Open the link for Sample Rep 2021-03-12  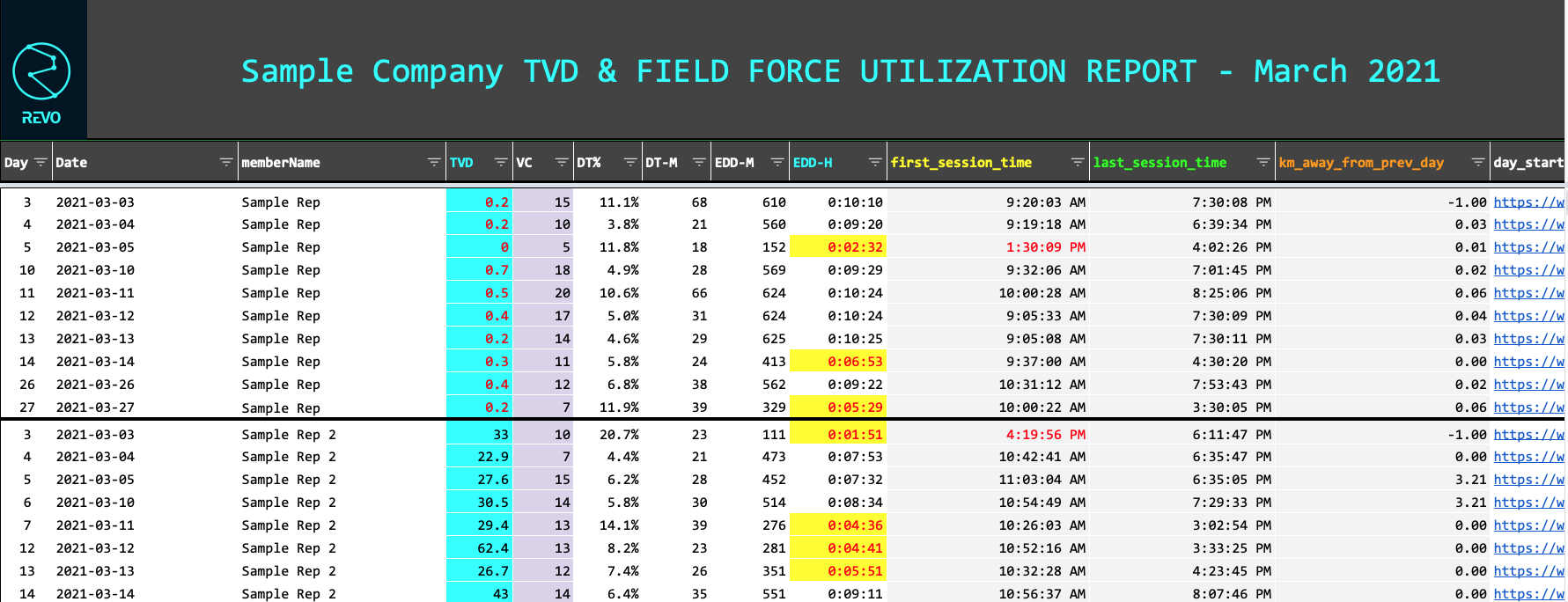tap(1529, 316)
